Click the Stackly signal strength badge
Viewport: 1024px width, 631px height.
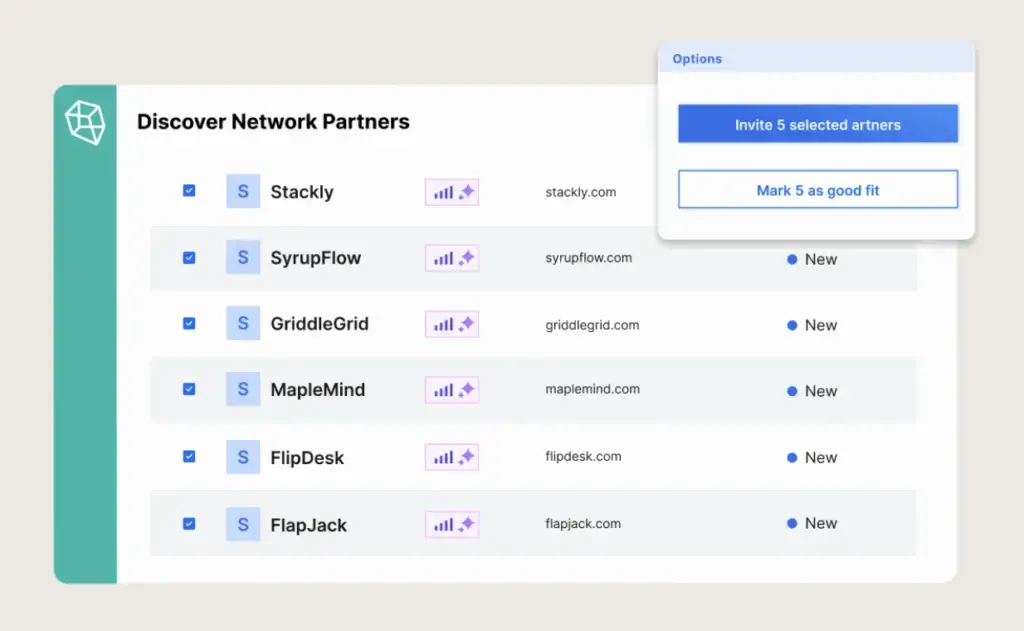[452, 193]
